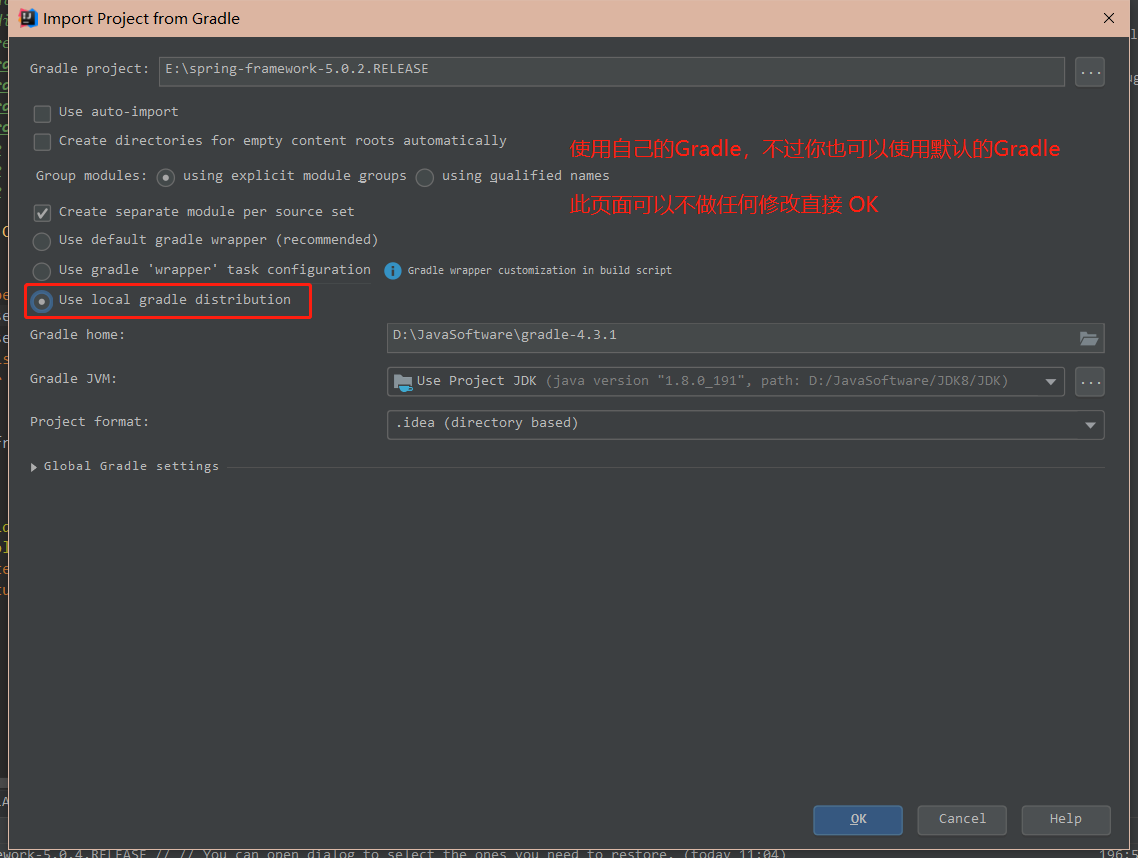
Task: Open Help for import dialog
Action: (x=1065, y=820)
